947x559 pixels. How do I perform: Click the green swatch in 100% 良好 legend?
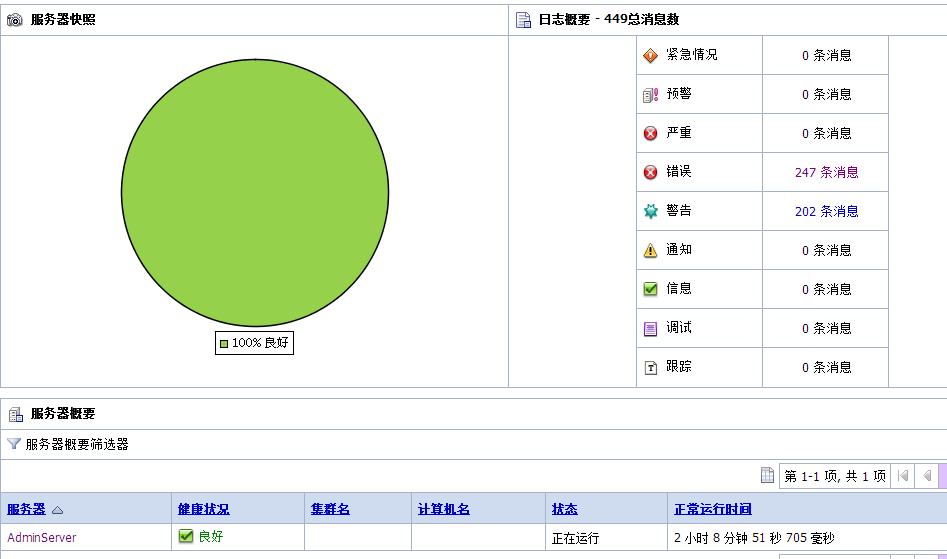tap(224, 343)
